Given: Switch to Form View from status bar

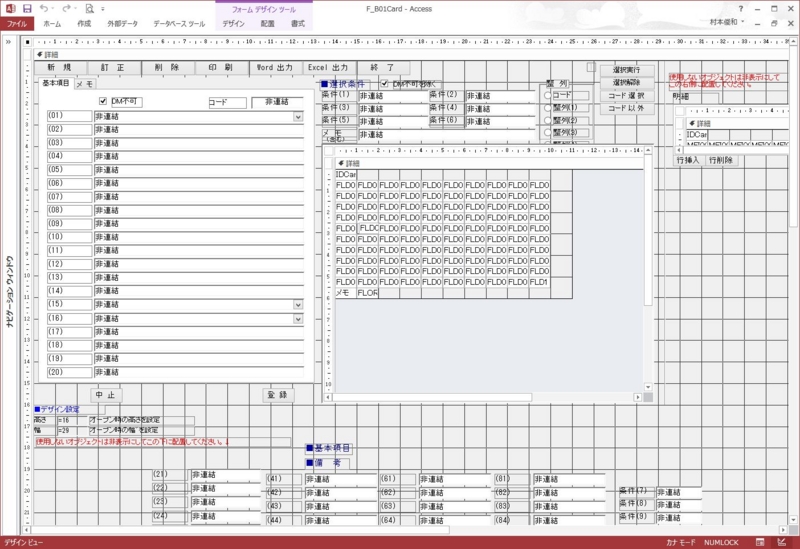Looking at the screenshot, I should tap(760, 542).
